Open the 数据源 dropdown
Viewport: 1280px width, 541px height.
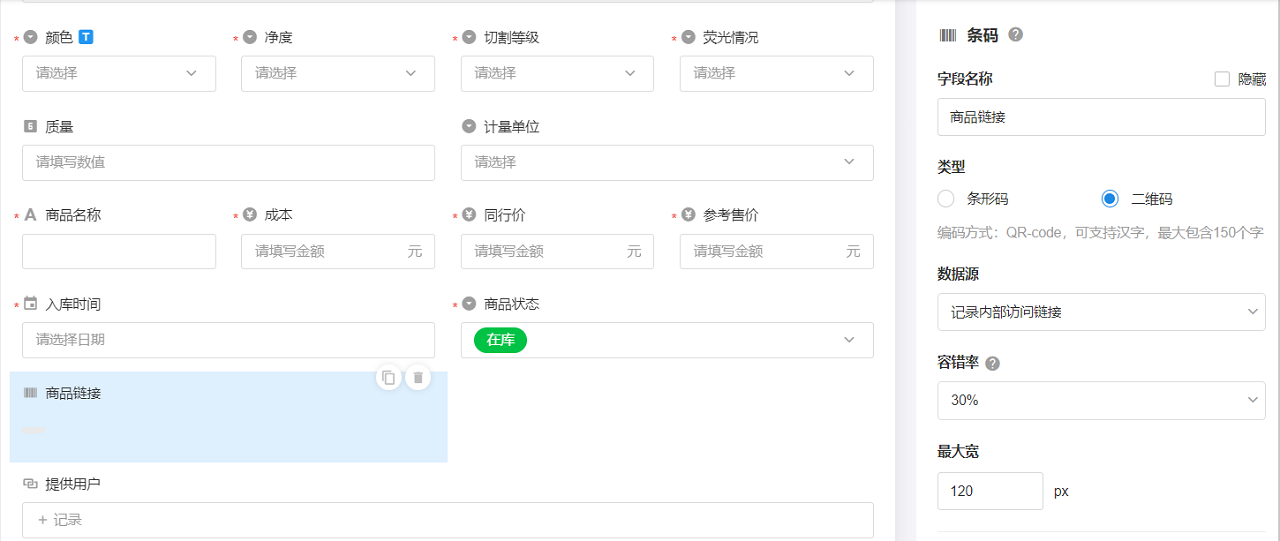[x=1102, y=312]
